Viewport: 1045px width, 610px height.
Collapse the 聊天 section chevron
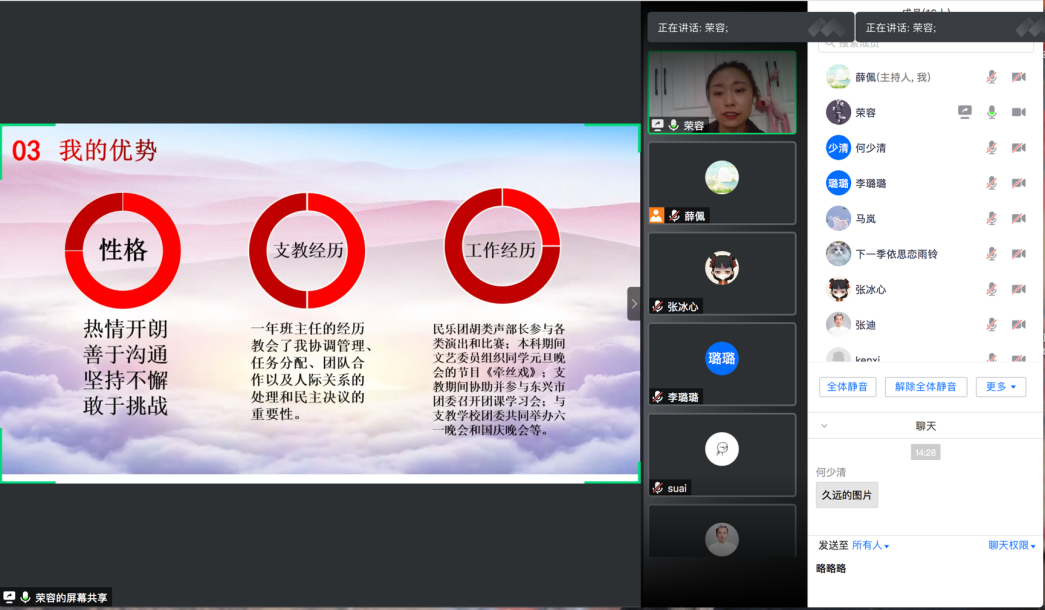pyautogui.click(x=824, y=426)
